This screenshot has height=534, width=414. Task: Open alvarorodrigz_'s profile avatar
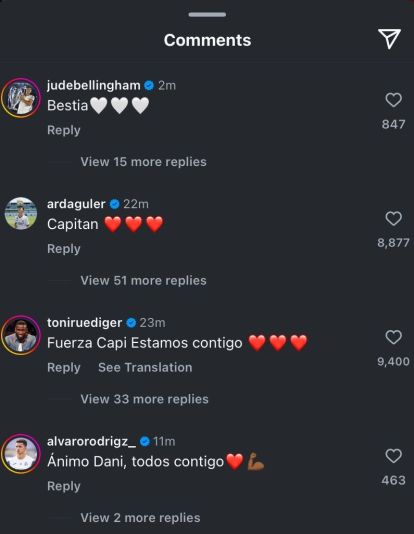click(x=21, y=454)
